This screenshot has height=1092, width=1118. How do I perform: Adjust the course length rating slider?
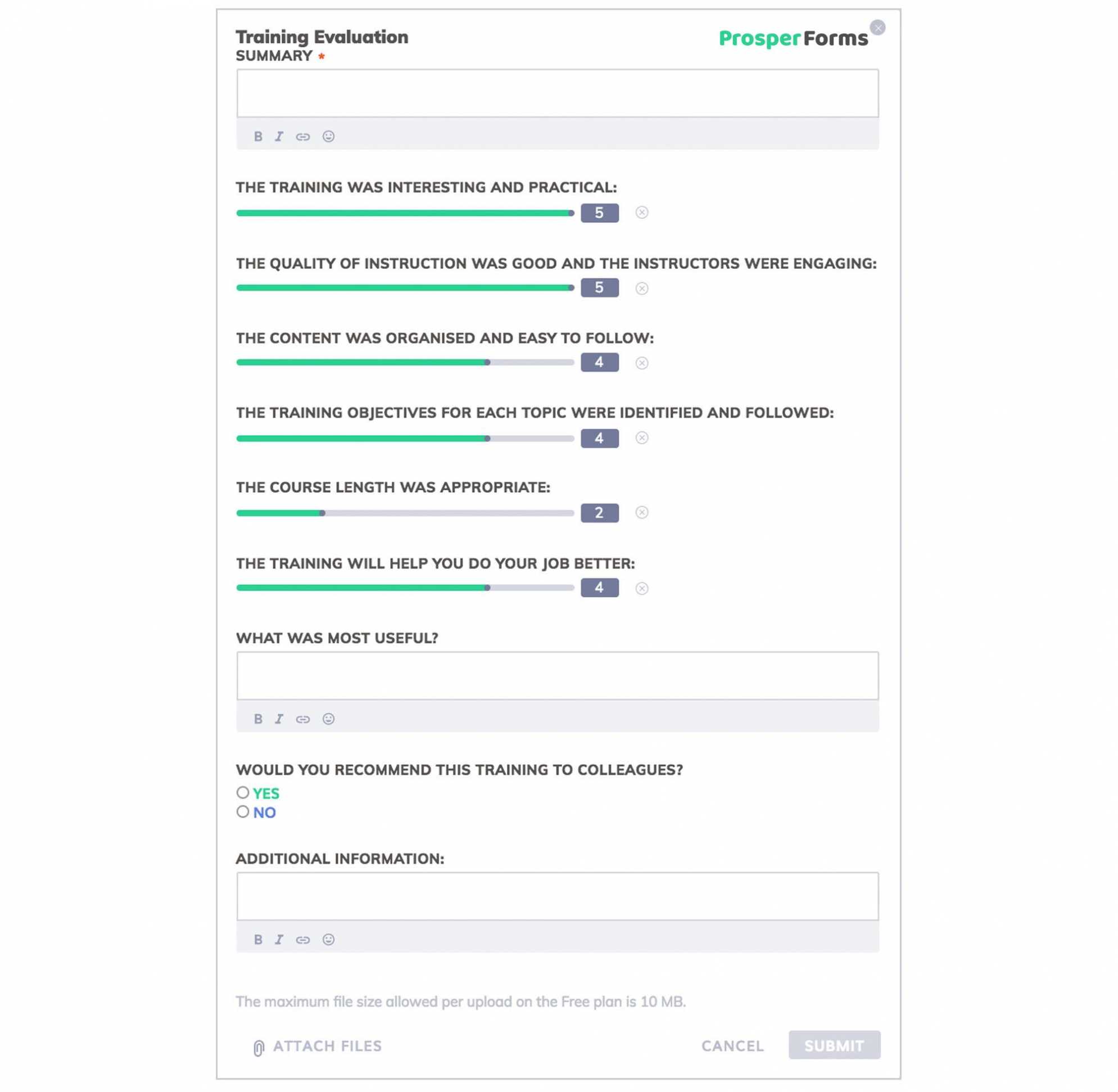[324, 513]
